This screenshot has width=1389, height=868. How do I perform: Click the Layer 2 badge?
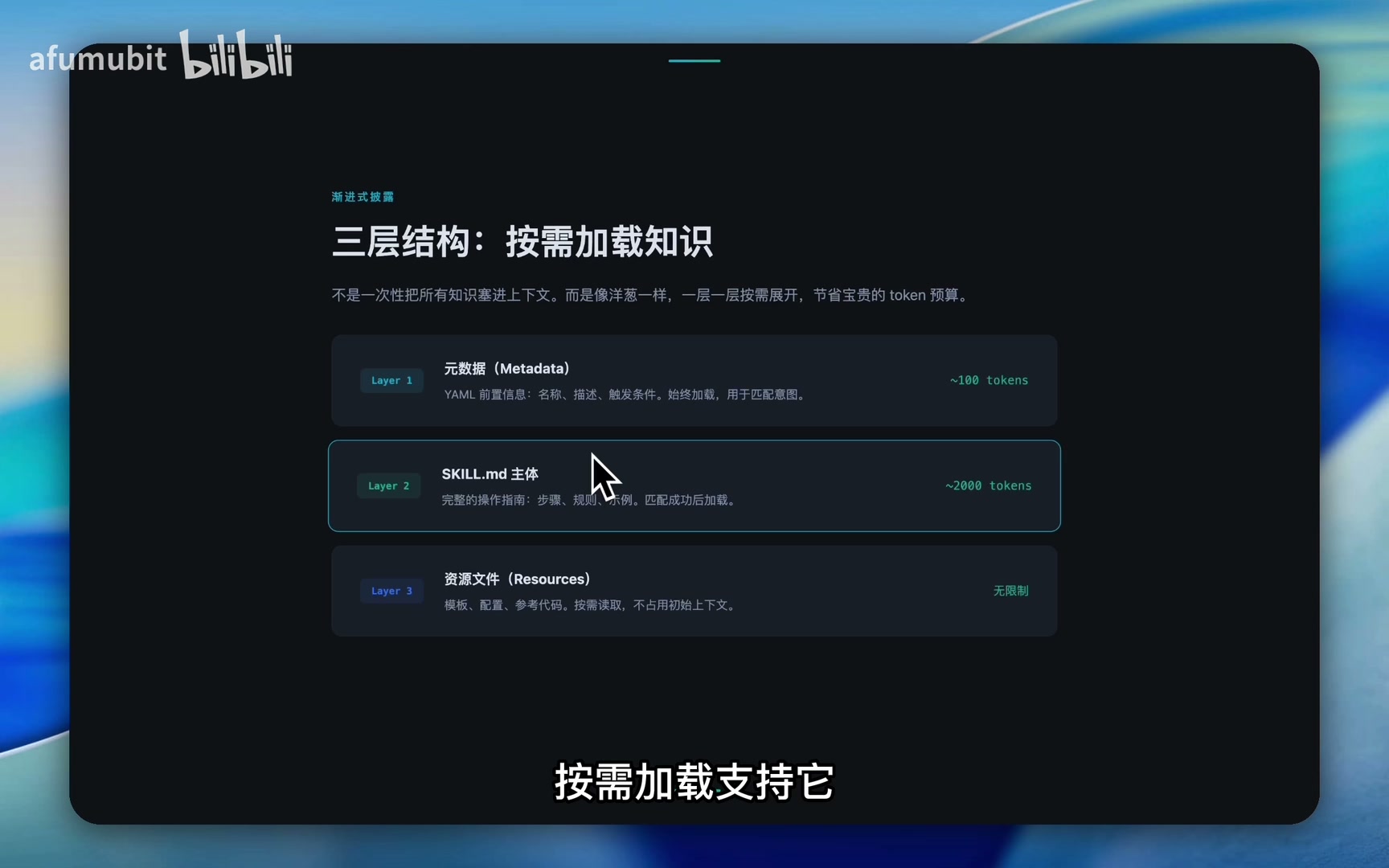click(388, 485)
